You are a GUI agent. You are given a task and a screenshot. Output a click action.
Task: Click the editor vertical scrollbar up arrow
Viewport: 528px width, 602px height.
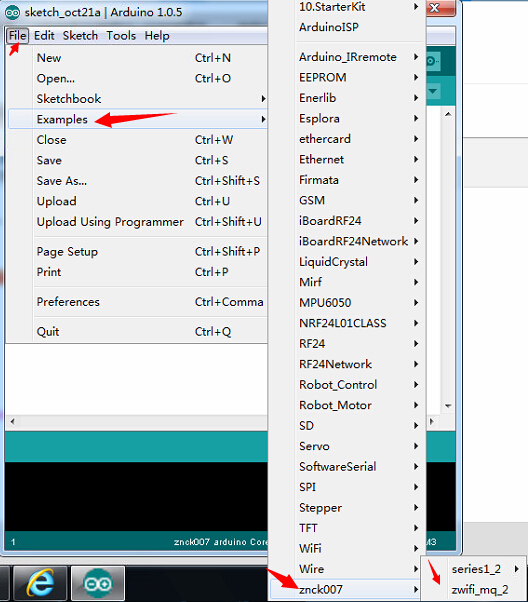448,114
